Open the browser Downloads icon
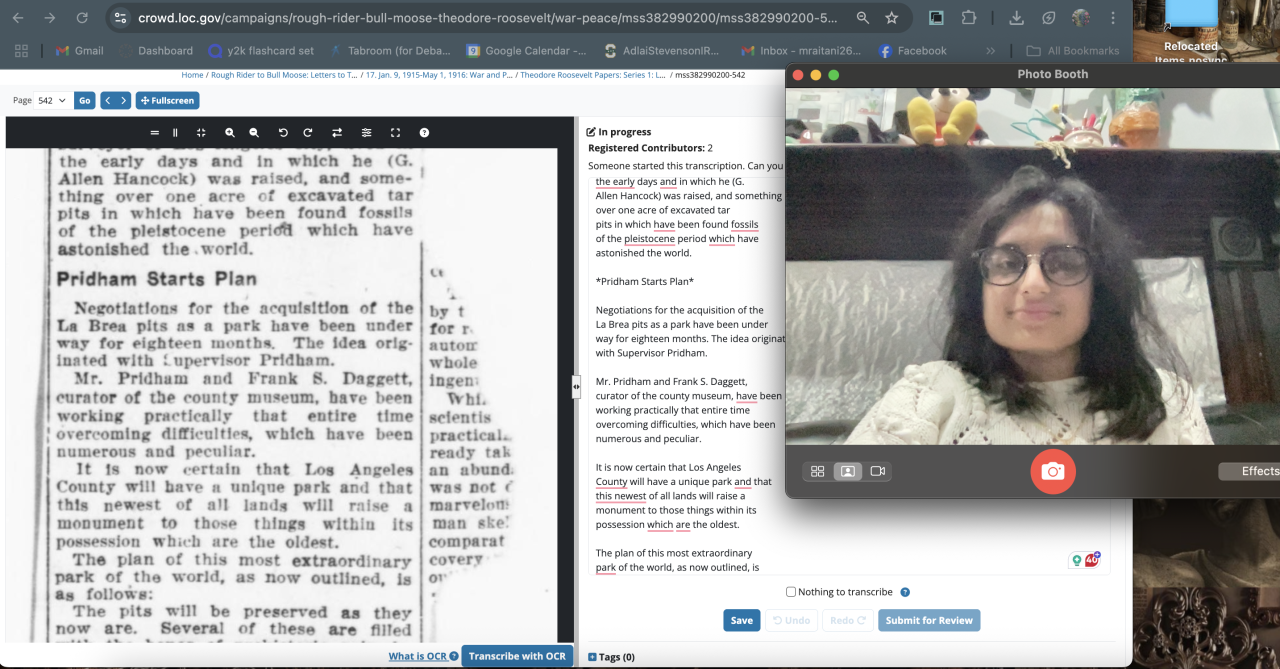Screen dimensions: 1280x669 tap(1017, 18)
